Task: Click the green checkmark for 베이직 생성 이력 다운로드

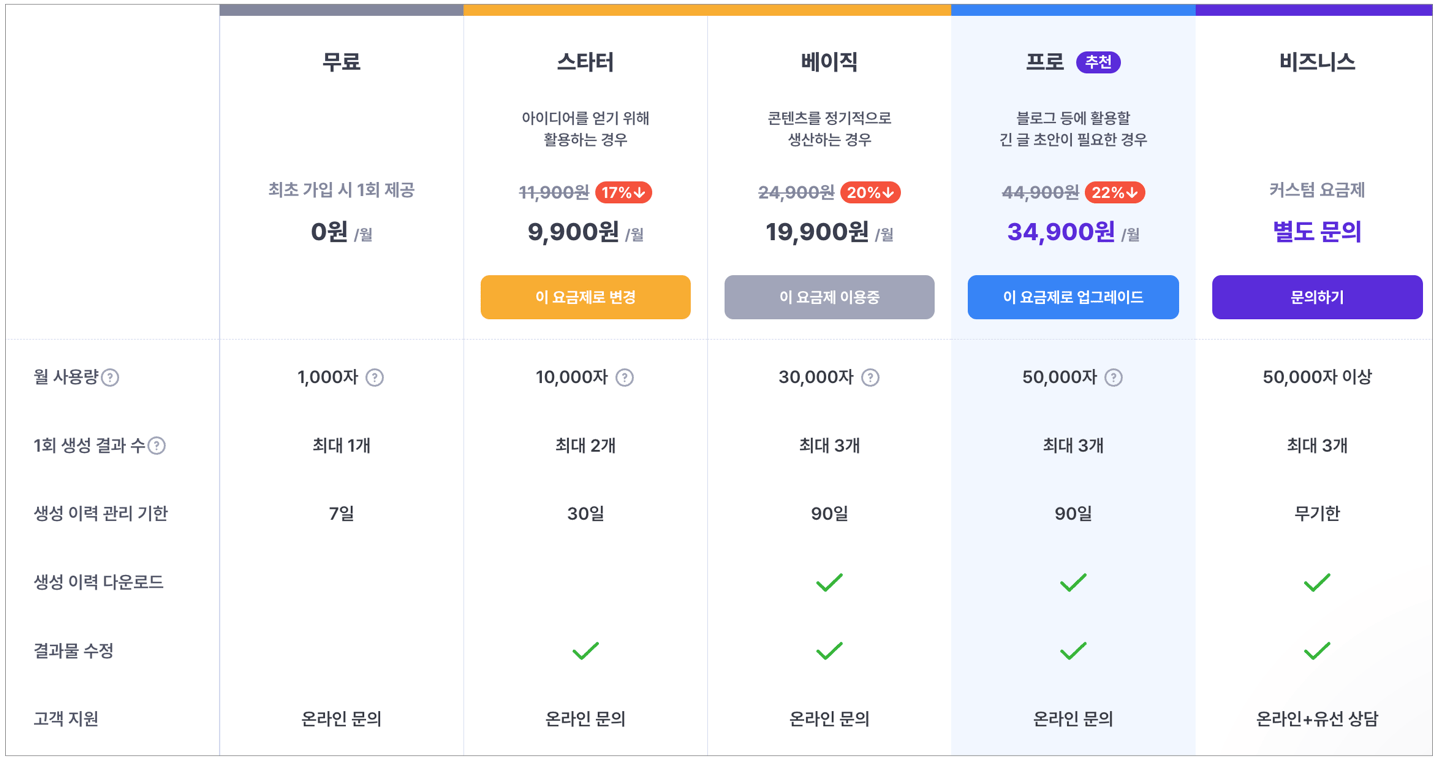Action: coord(829,582)
